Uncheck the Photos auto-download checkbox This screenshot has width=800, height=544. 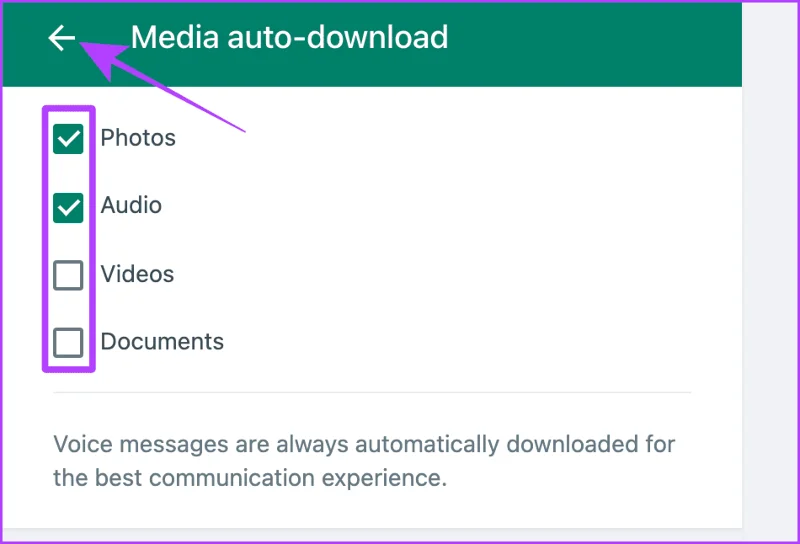pyautogui.click(x=68, y=139)
